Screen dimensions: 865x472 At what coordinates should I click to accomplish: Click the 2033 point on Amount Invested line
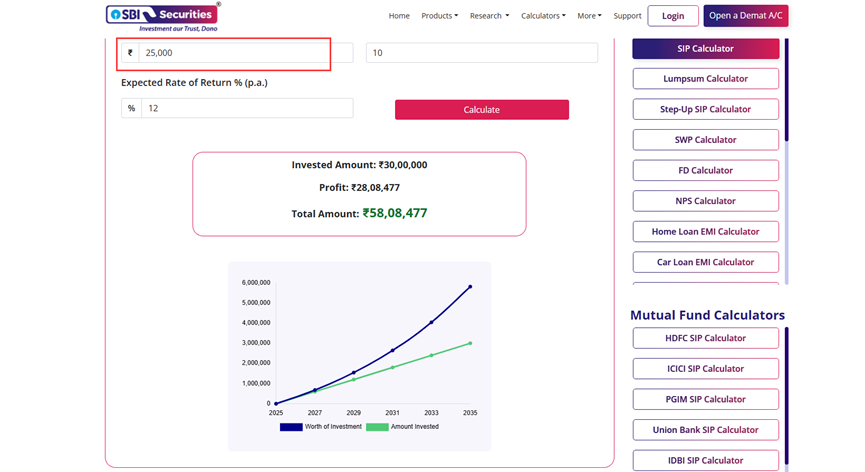pos(431,356)
